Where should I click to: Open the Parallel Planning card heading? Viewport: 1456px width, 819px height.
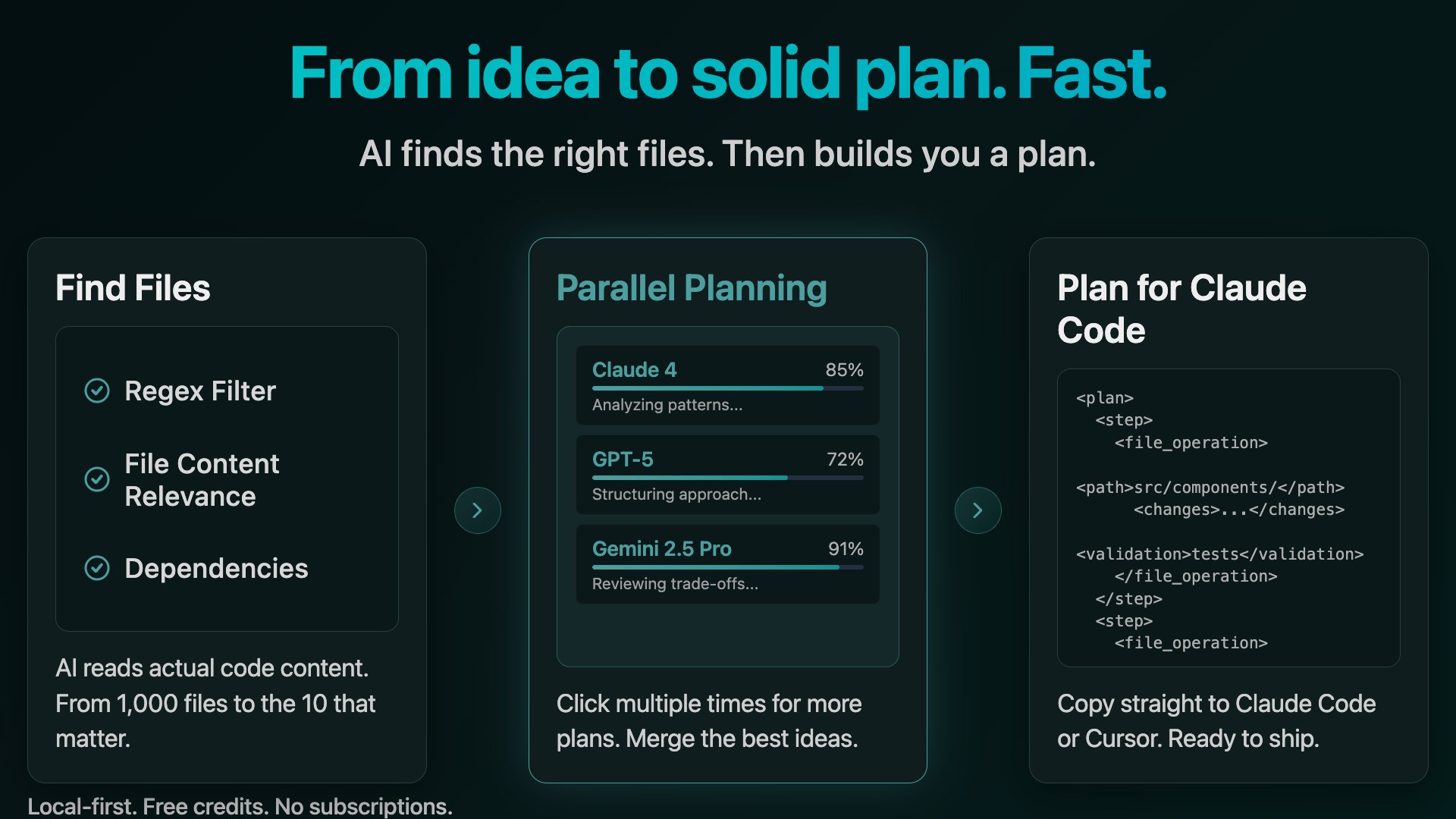(692, 288)
